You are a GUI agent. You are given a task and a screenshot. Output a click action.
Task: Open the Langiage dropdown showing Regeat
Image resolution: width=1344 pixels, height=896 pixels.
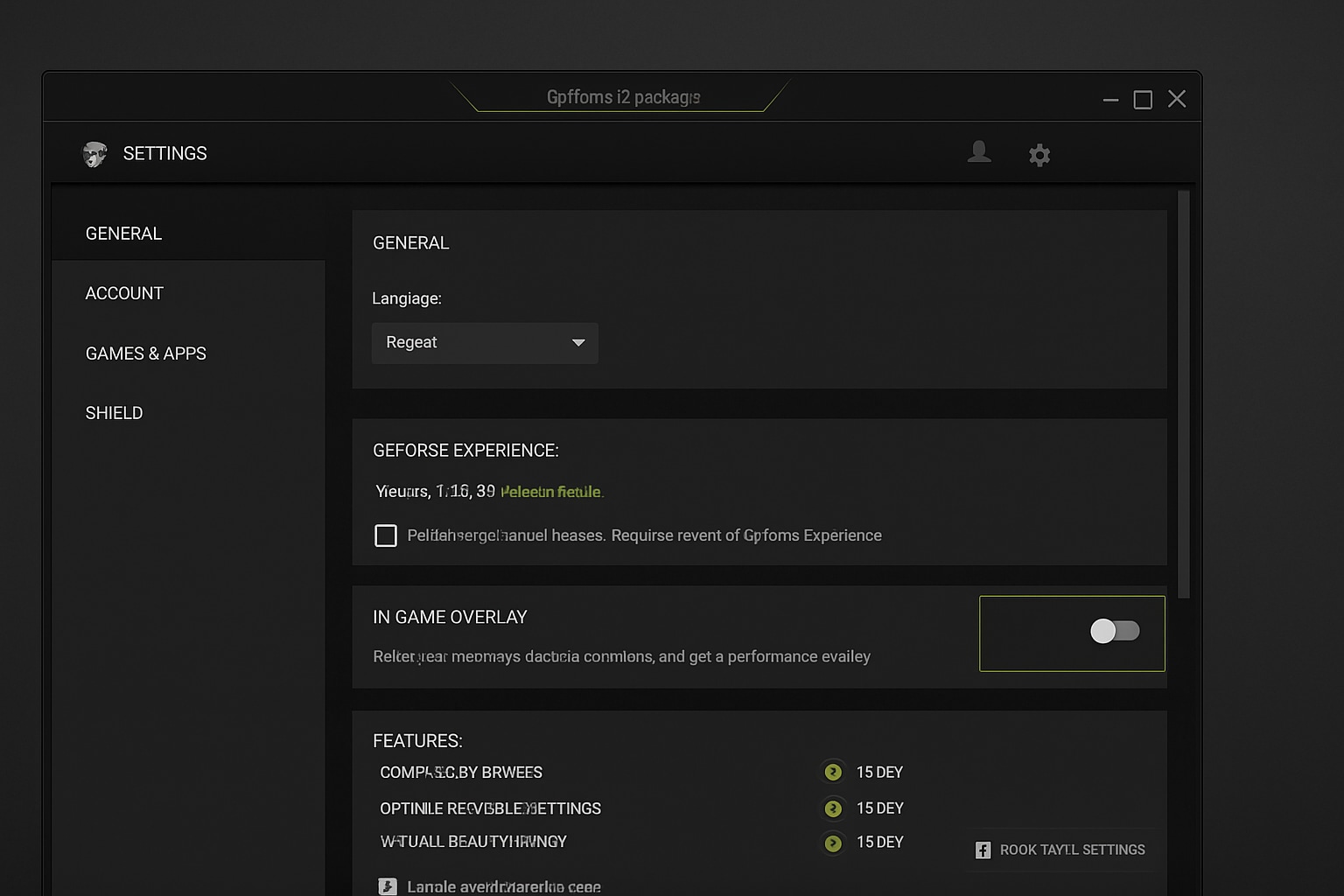point(485,343)
